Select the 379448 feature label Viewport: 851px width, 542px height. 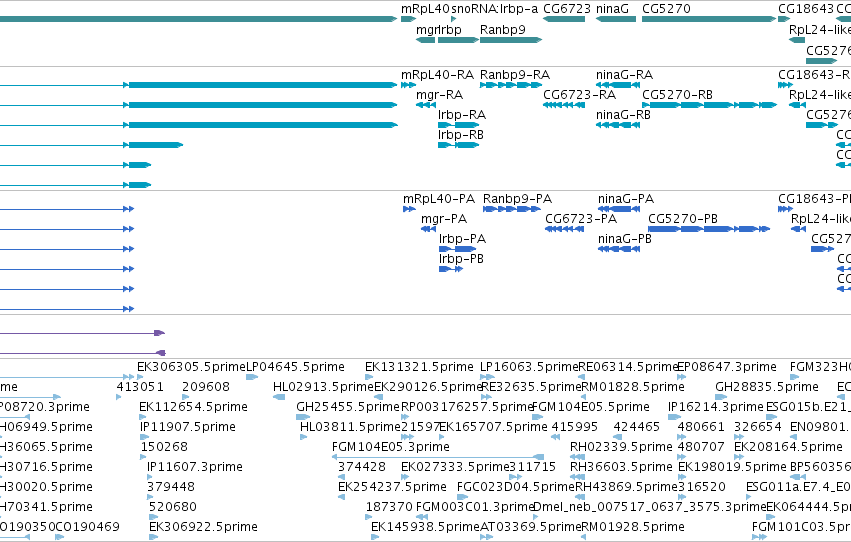coord(170,487)
